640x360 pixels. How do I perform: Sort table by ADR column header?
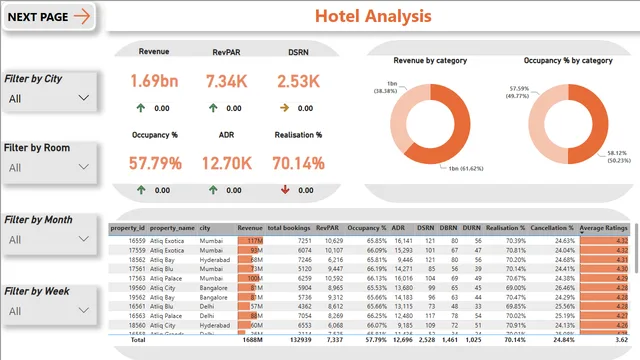(x=398, y=228)
